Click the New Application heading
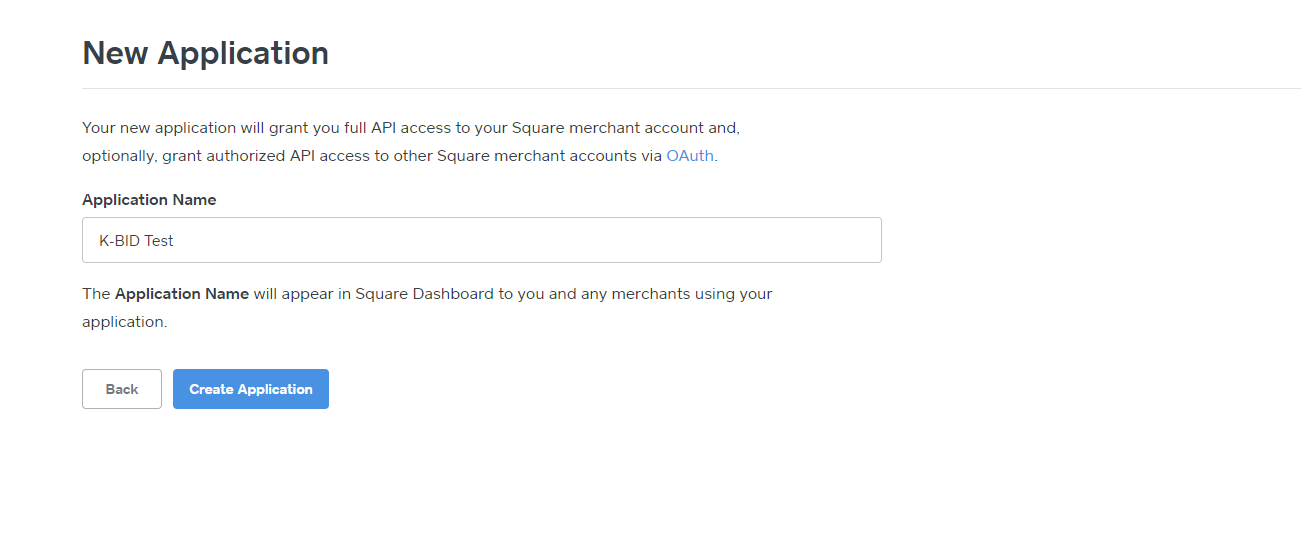This screenshot has width=1301, height=555. point(205,53)
